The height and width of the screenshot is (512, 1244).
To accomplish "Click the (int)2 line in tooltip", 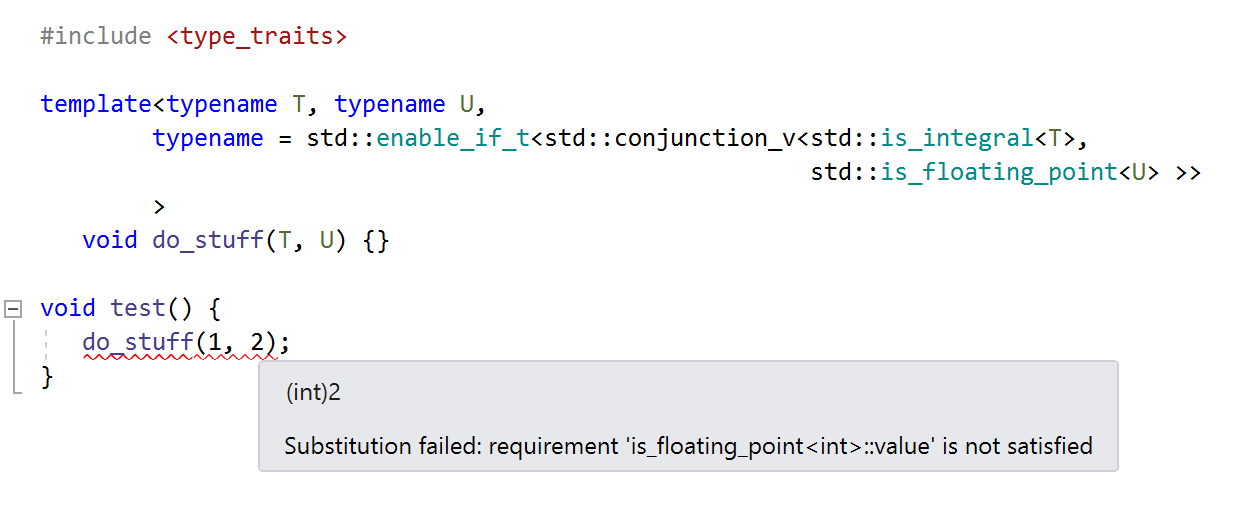I will 313,393.
